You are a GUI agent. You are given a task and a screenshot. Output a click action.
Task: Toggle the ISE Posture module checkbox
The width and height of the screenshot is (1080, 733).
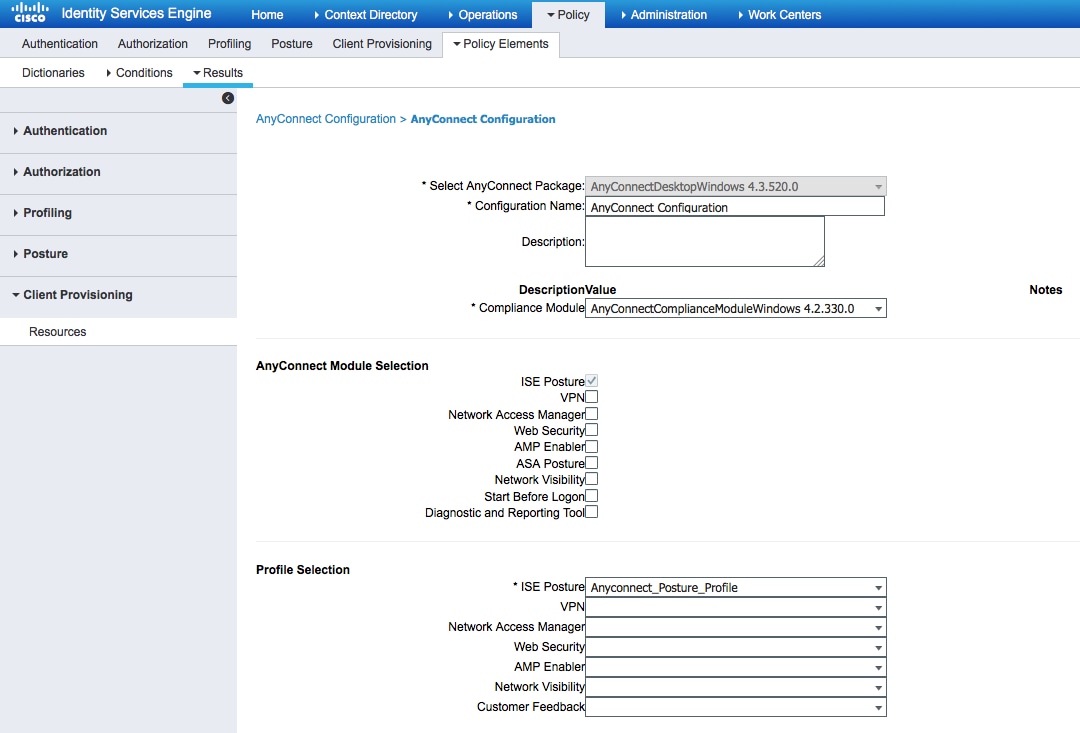[x=592, y=380]
